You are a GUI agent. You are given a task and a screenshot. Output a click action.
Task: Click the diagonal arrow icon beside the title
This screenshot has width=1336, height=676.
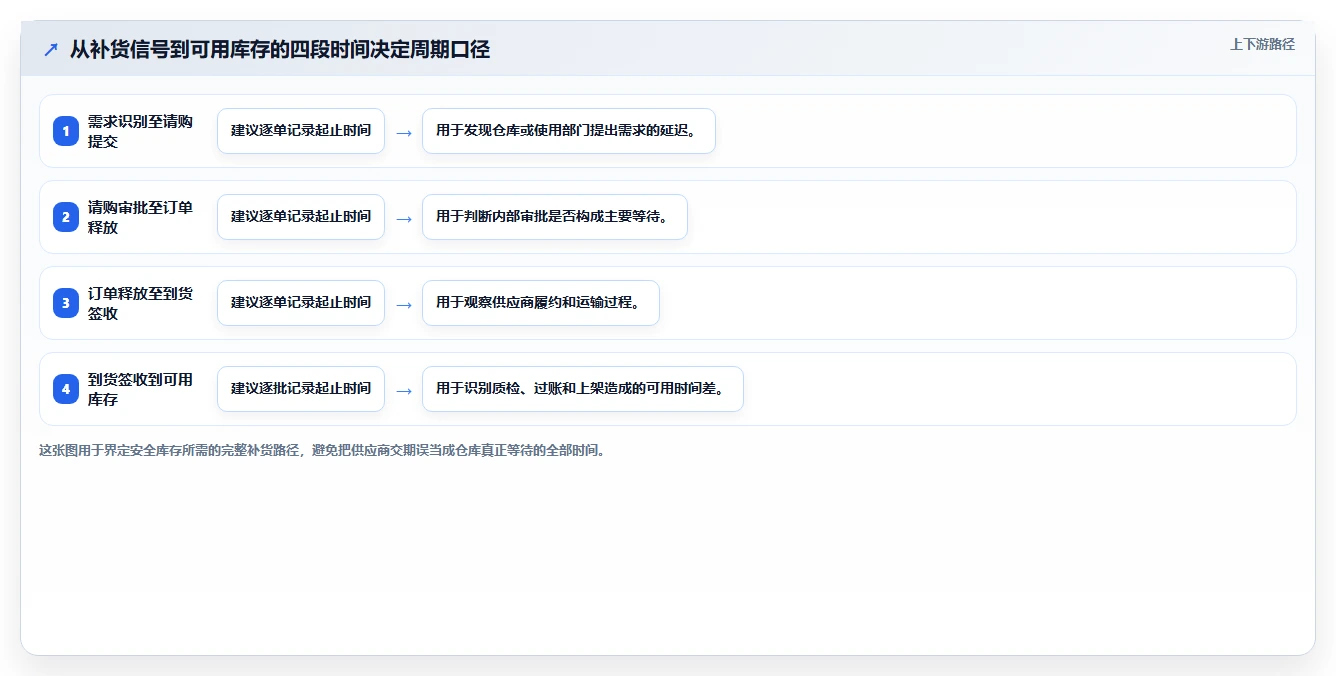(51, 49)
